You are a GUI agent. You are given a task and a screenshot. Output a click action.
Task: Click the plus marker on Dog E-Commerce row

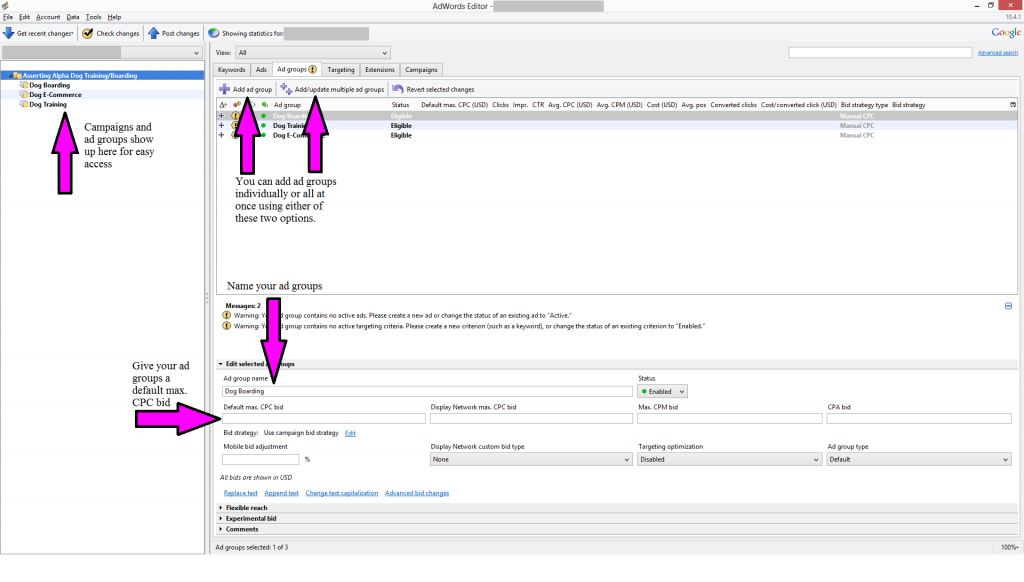coord(221,135)
